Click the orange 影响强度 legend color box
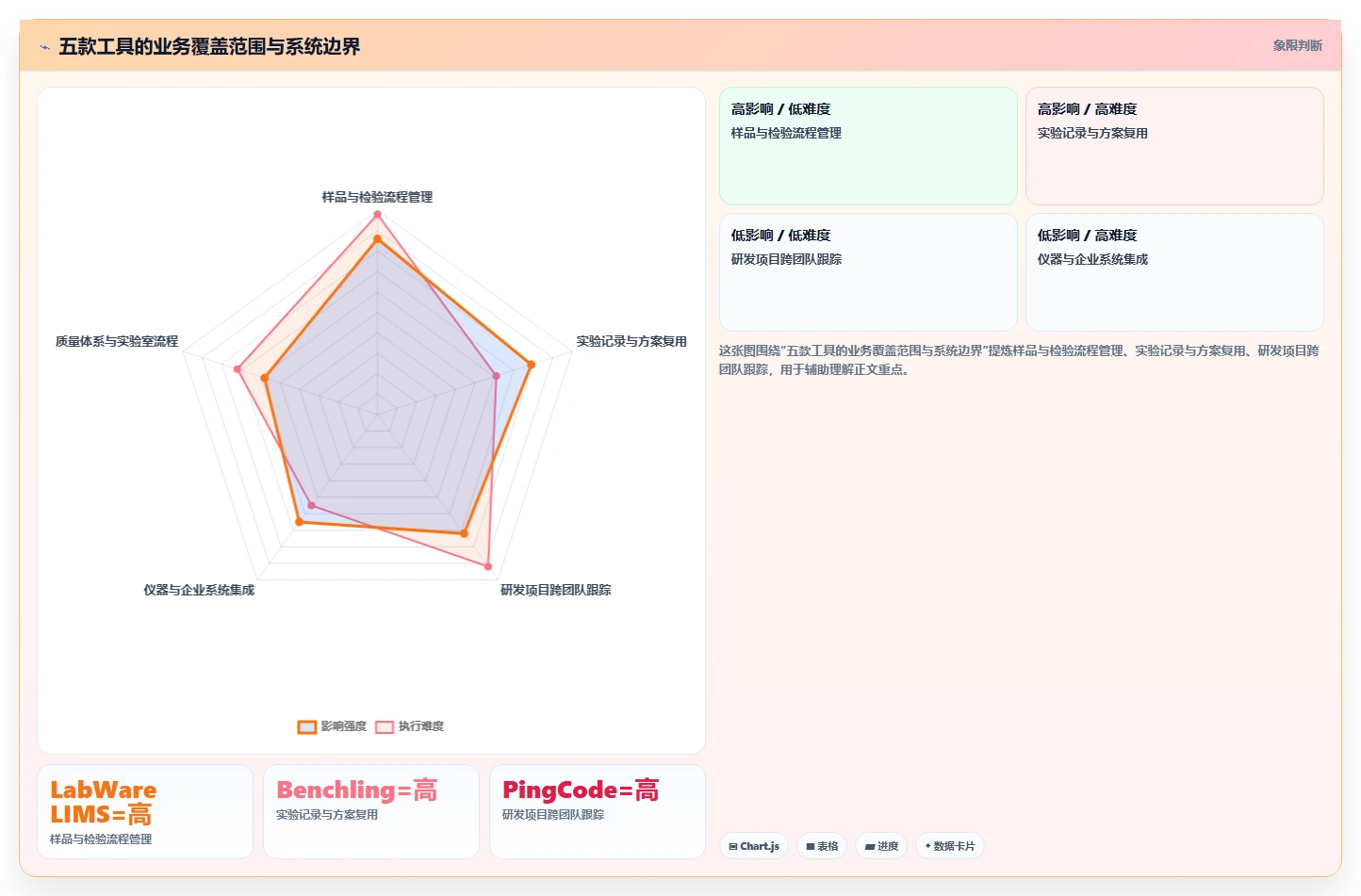This screenshot has height=896, width=1361. (306, 726)
